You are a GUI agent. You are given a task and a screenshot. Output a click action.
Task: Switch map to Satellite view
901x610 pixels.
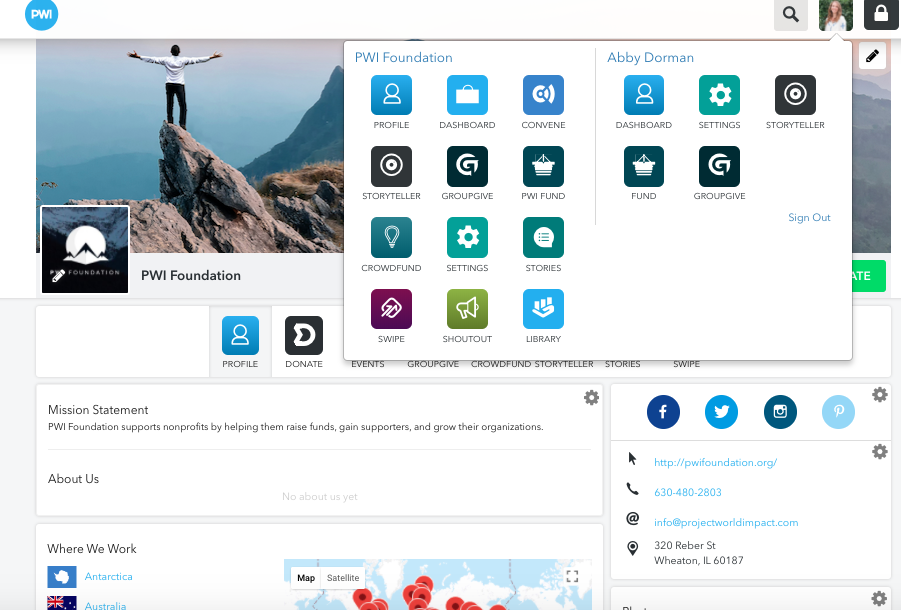[x=343, y=578]
